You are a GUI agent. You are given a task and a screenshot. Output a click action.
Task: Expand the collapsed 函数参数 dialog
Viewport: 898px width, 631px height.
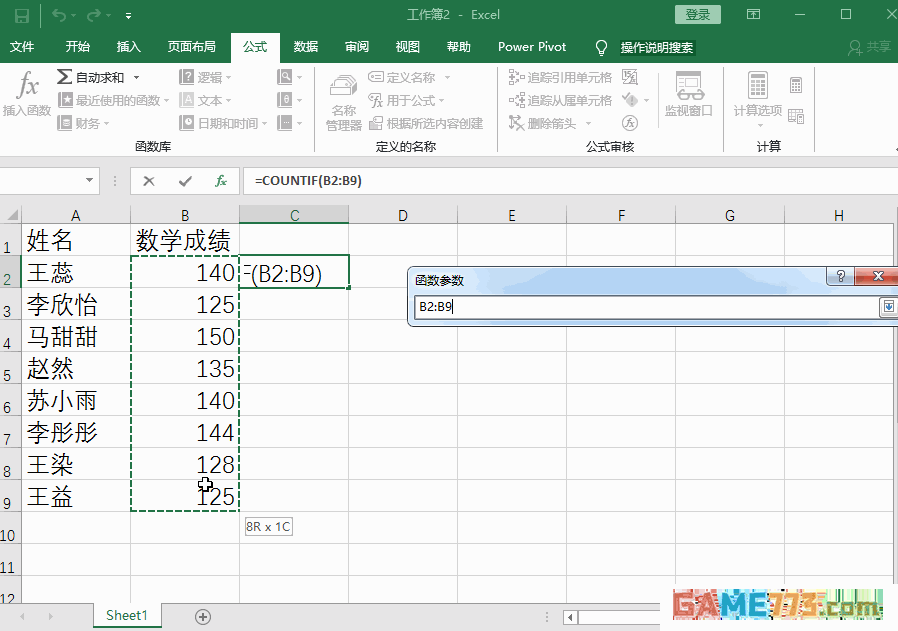pos(887,307)
